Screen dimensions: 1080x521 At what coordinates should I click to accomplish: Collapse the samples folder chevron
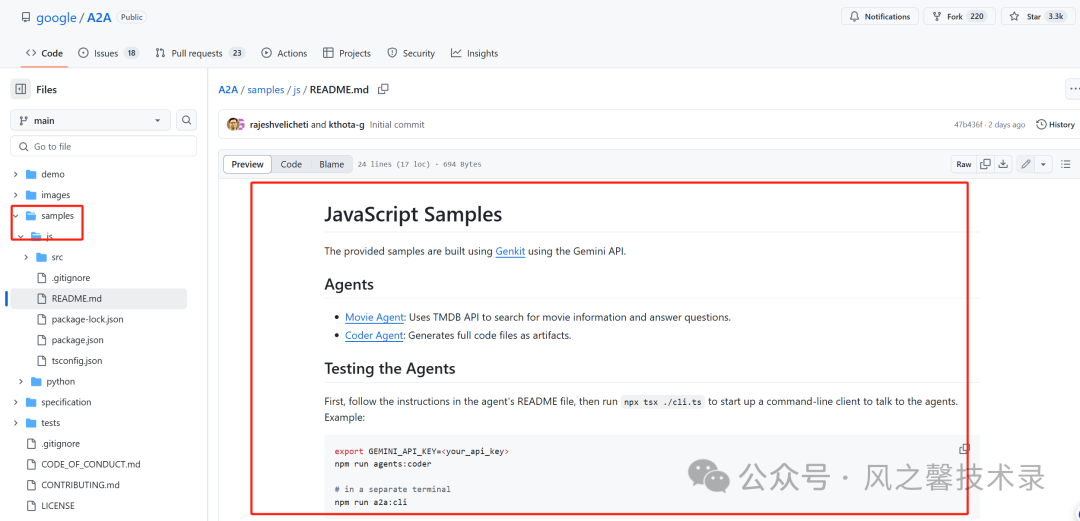tap(15, 216)
